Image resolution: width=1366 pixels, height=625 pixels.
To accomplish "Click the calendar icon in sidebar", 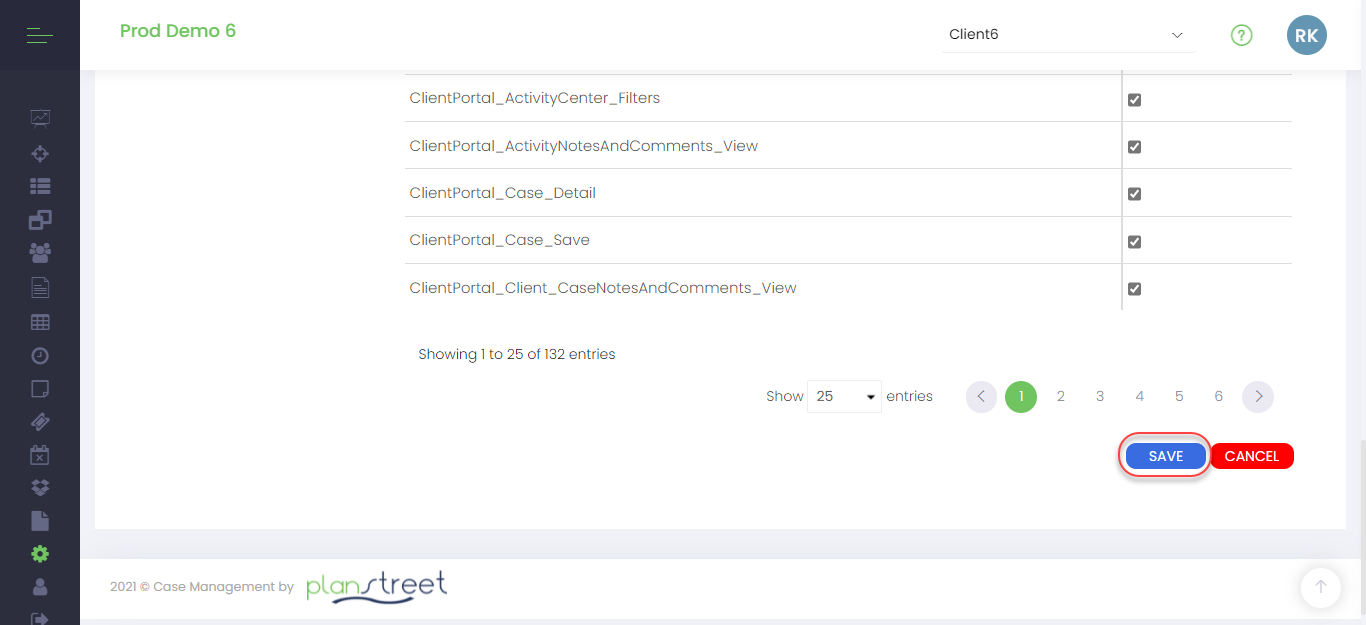I will coord(40,455).
